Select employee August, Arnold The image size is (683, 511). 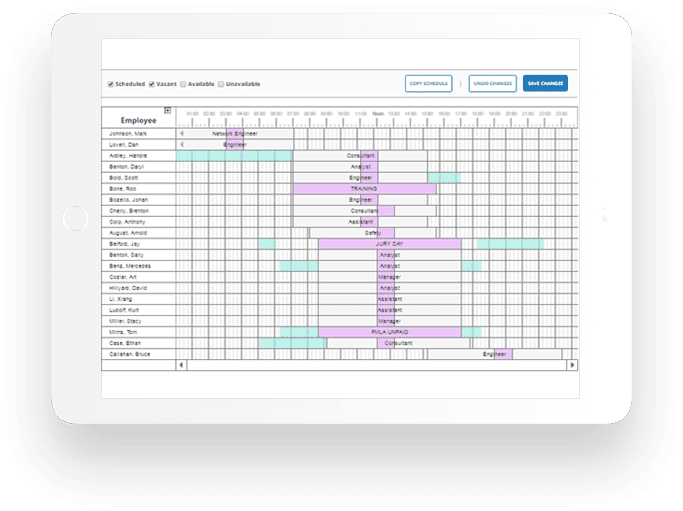tap(128, 233)
